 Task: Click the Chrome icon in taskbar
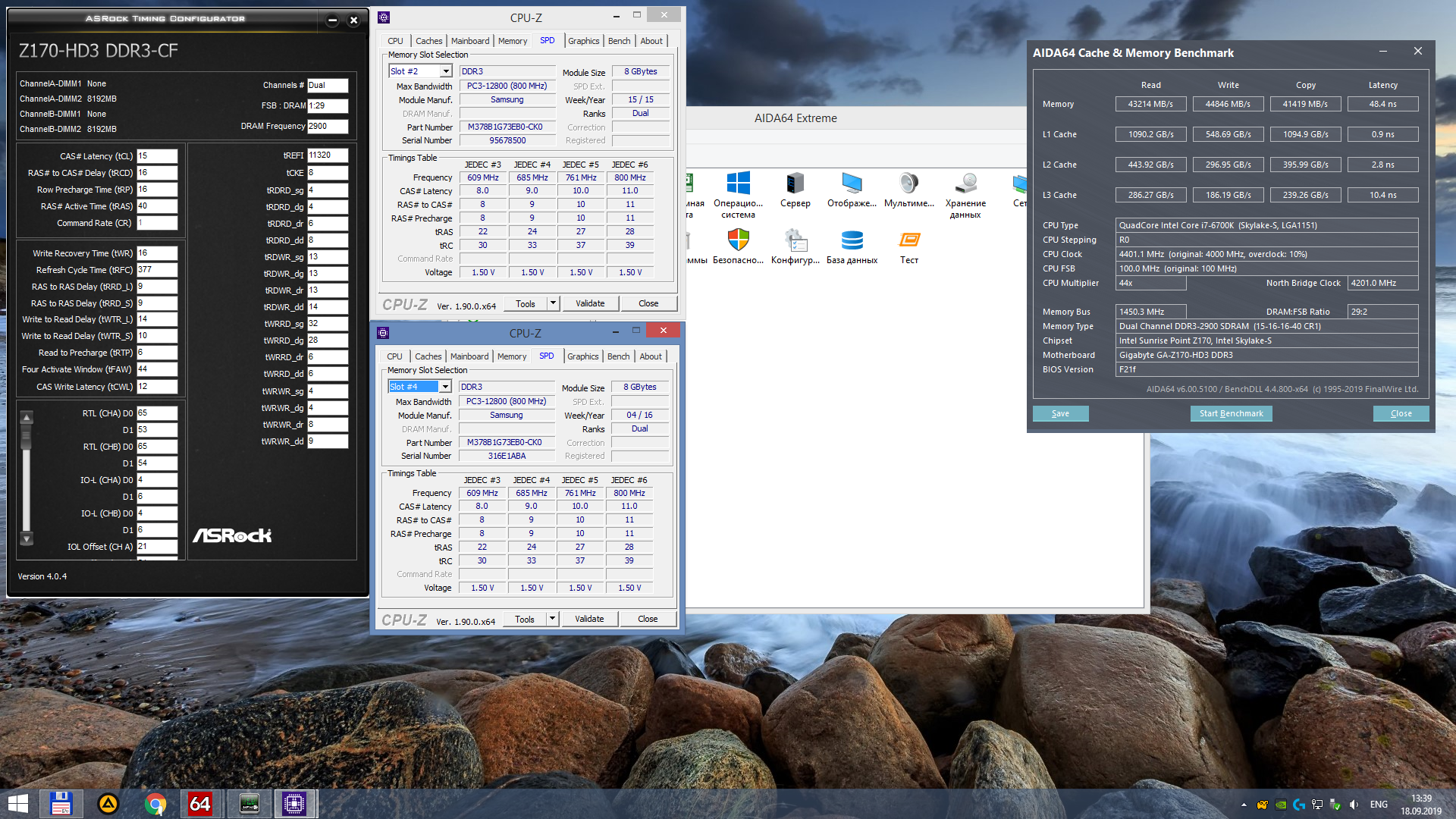pos(155,804)
